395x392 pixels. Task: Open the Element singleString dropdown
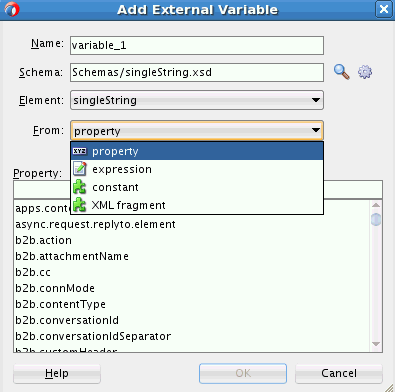197,100
